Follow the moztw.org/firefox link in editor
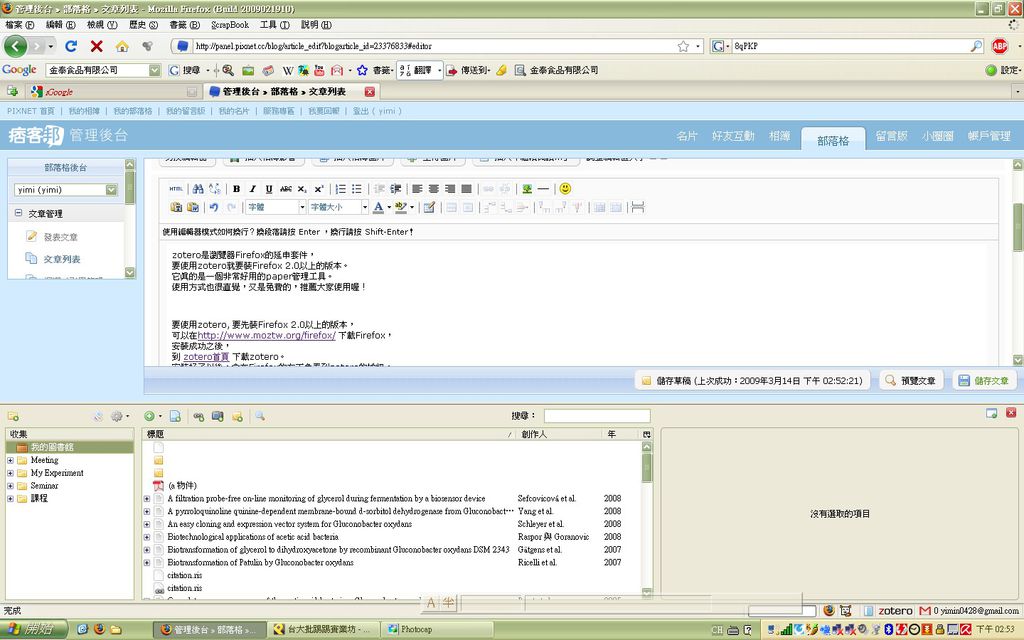Screen dimensions: 1024x640 [266, 335]
